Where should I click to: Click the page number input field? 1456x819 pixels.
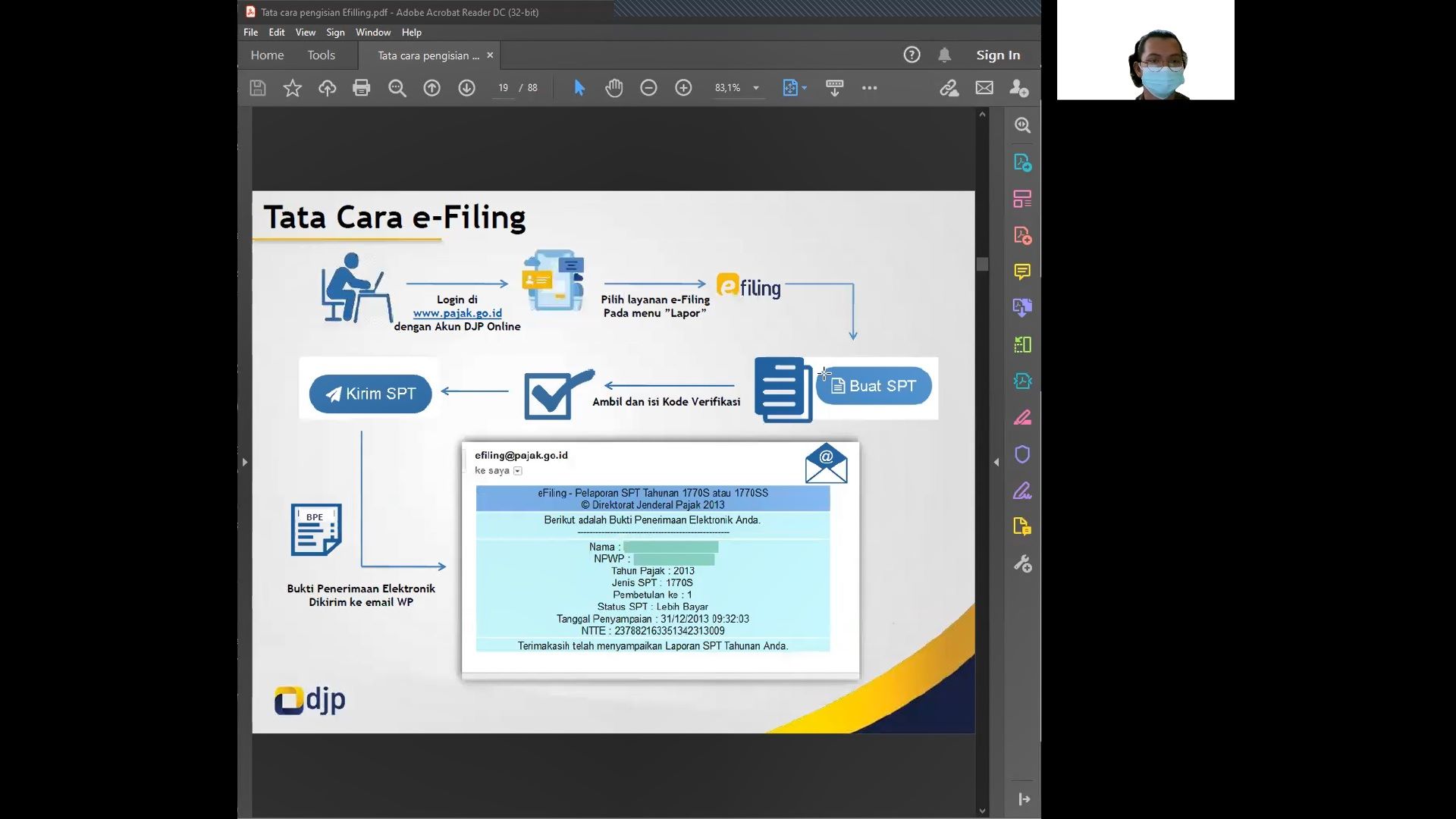pyautogui.click(x=503, y=88)
